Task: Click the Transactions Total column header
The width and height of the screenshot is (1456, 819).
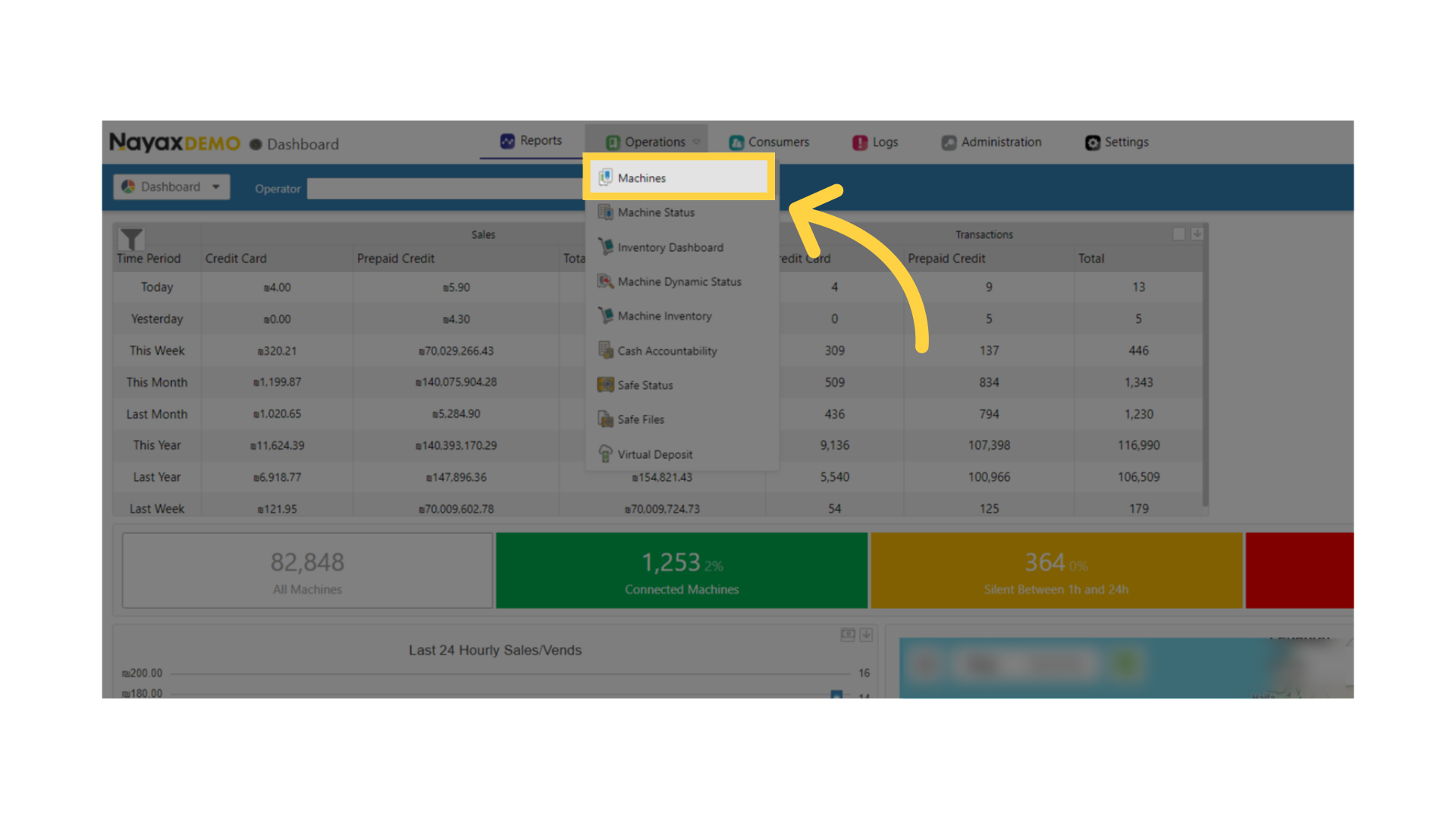Action: [1091, 259]
